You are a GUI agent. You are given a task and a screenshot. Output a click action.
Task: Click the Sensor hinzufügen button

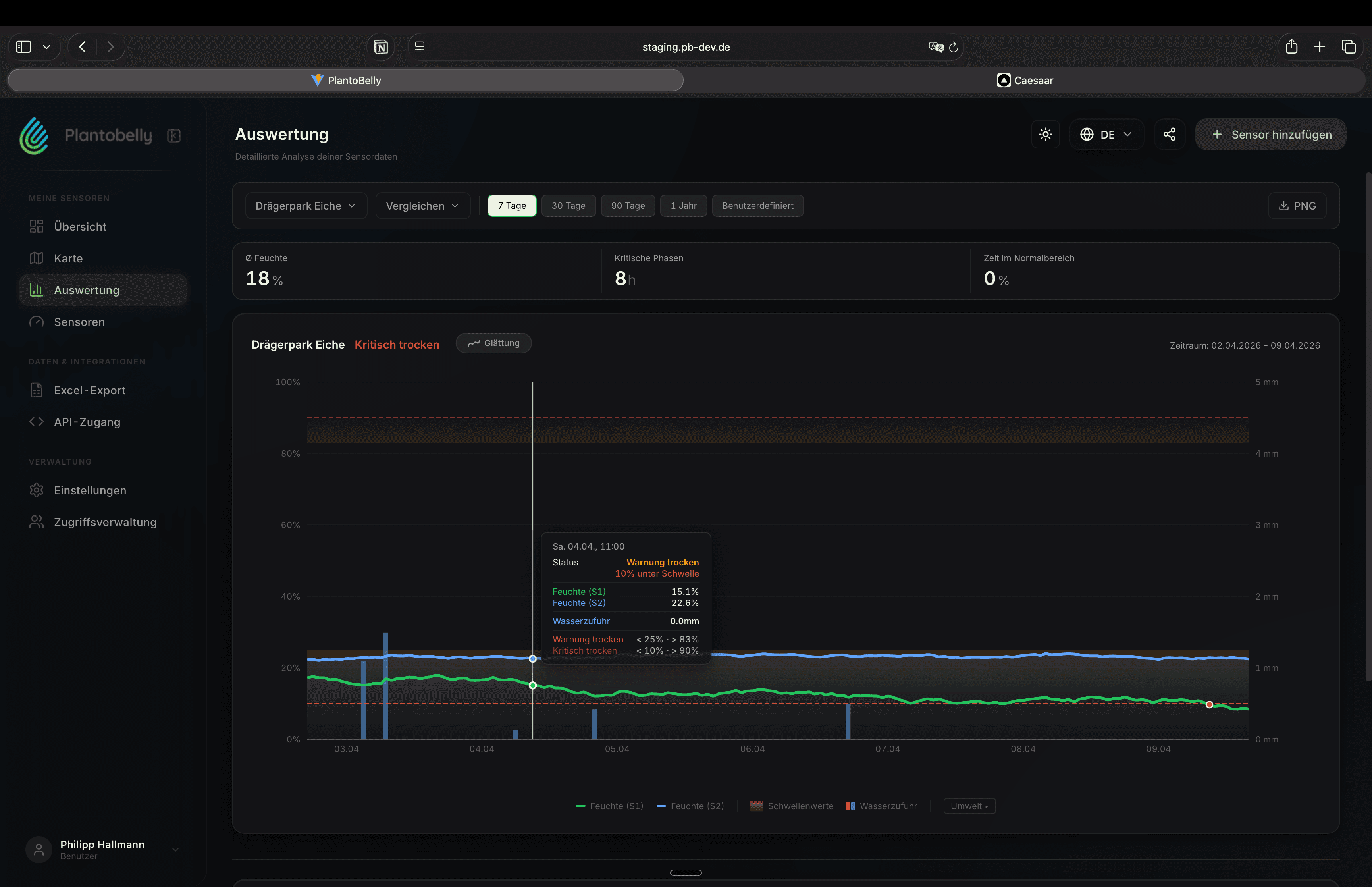pyautogui.click(x=1271, y=134)
